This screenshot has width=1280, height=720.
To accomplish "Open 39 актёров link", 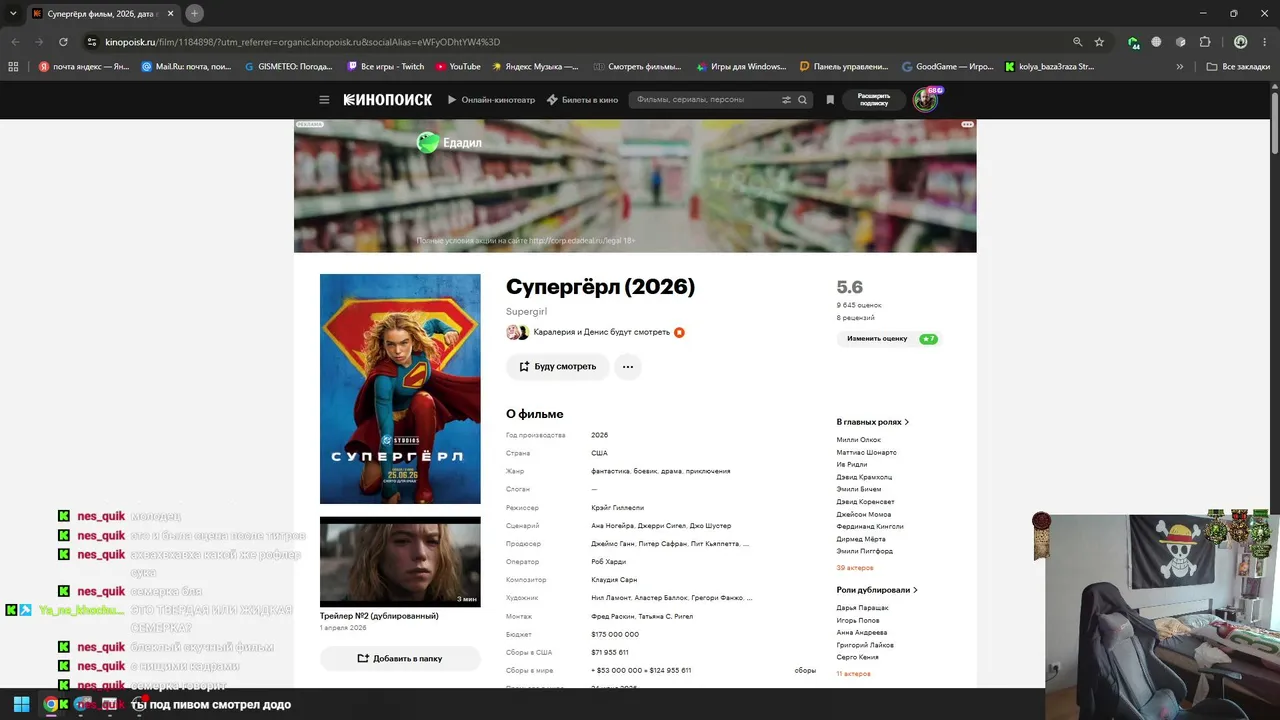I will (x=855, y=568).
